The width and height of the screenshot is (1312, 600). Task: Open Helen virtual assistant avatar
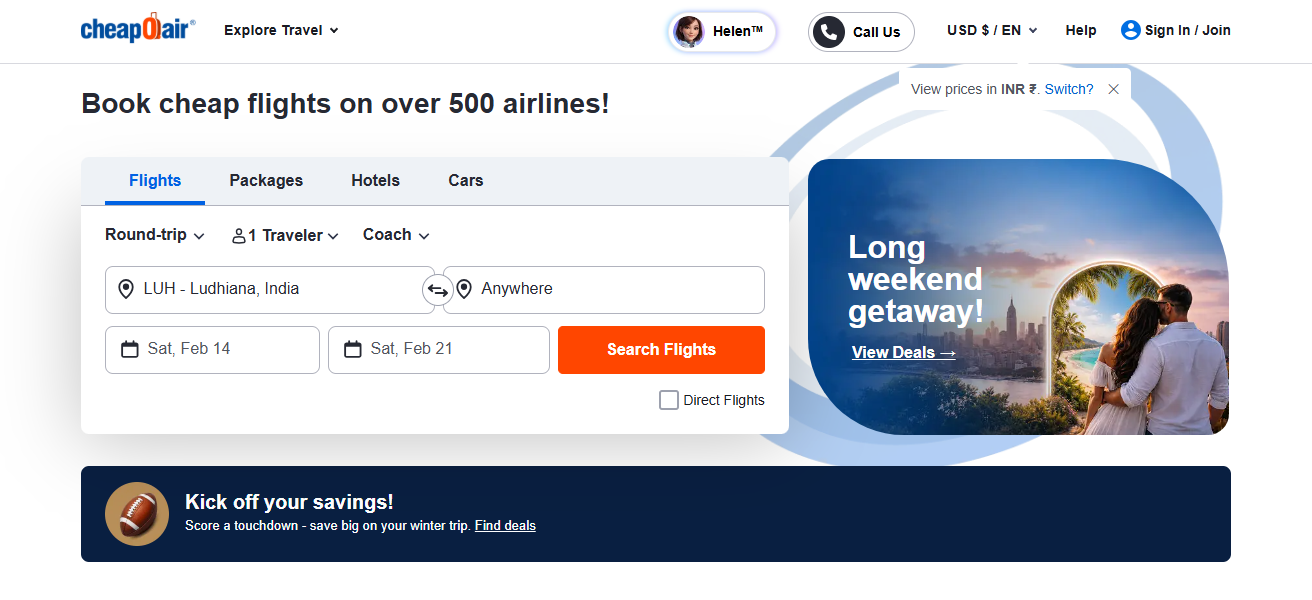689,32
